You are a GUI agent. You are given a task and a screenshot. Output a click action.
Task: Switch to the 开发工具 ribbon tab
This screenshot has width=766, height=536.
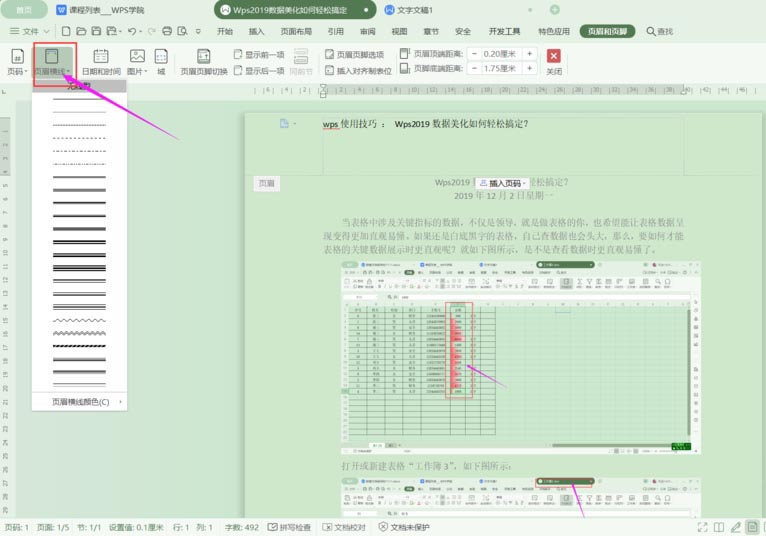(x=504, y=31)
